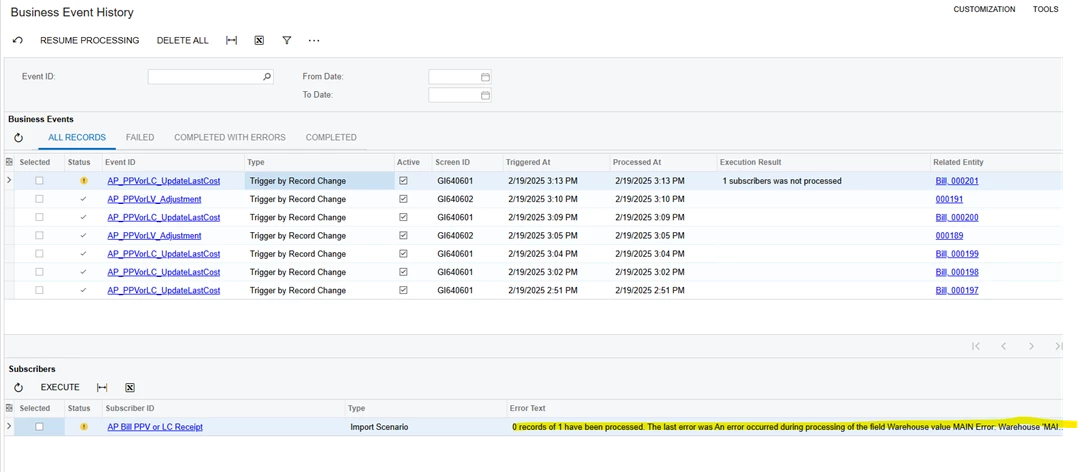1079x473 pixels.
Task: Open the To Date calendar picker
Action: pyautogui.click(x=485, y=95)
